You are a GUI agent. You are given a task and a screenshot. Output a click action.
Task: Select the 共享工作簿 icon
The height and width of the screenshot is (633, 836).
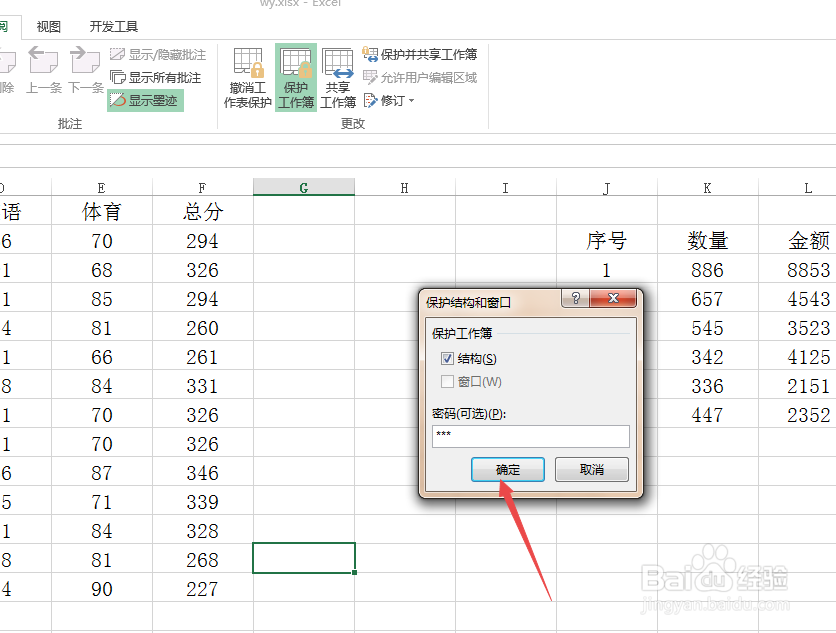coord(338,77)
